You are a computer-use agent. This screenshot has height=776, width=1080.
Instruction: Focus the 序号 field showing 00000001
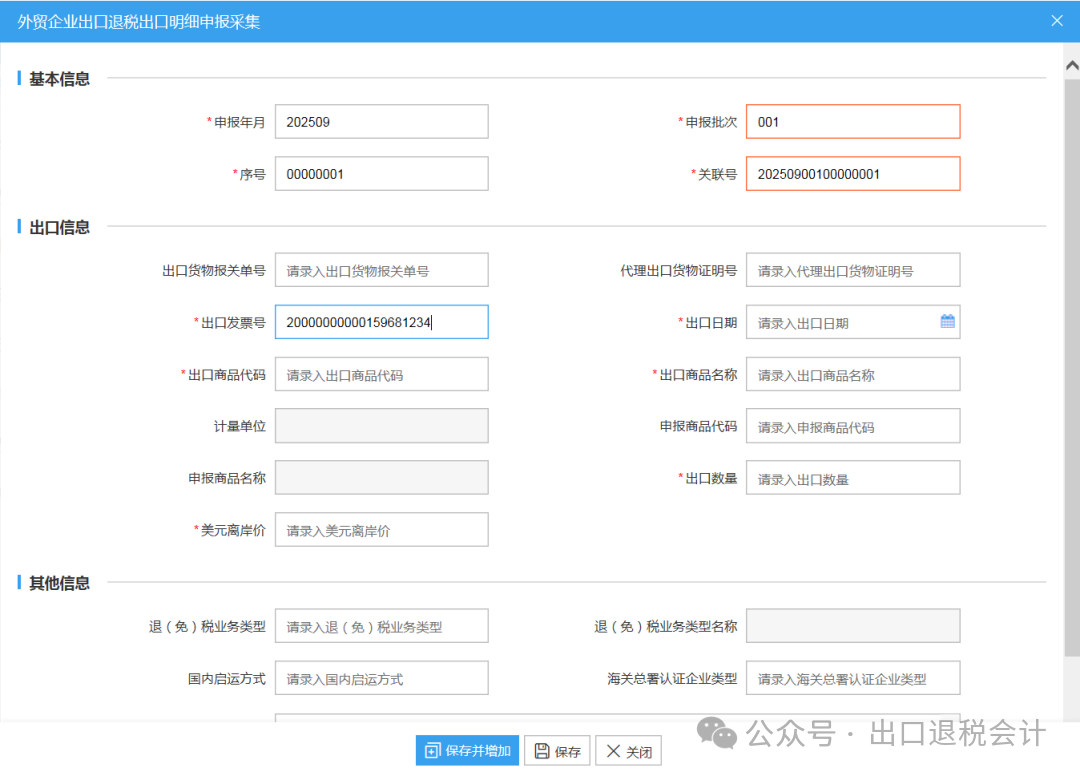click(381, 173)
